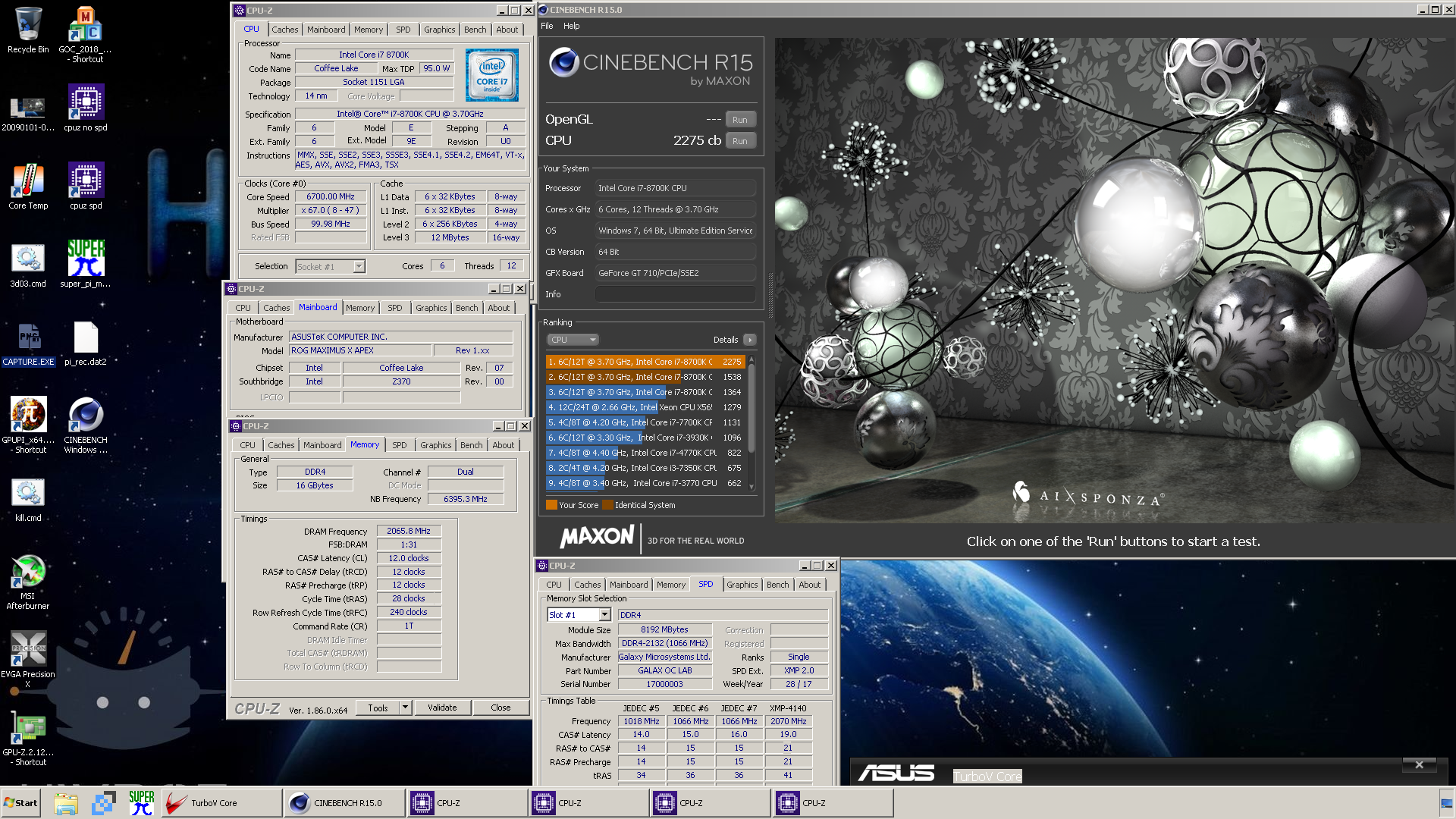
Task: Open the 'cpuz spd' desktop icon
Action: [86, 186]
